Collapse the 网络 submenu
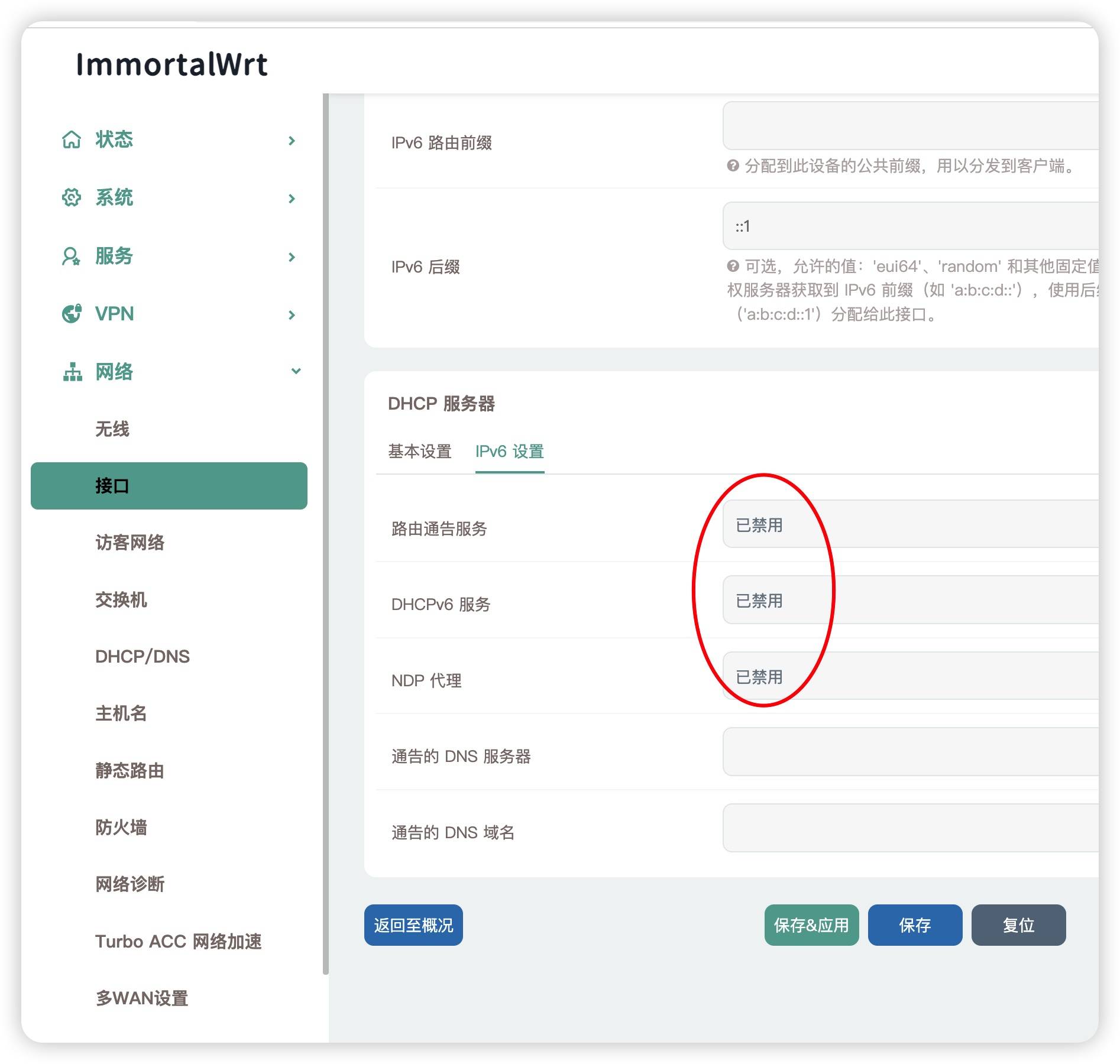This screenshot has width=1120, height=1064. (x=296, y=372)
